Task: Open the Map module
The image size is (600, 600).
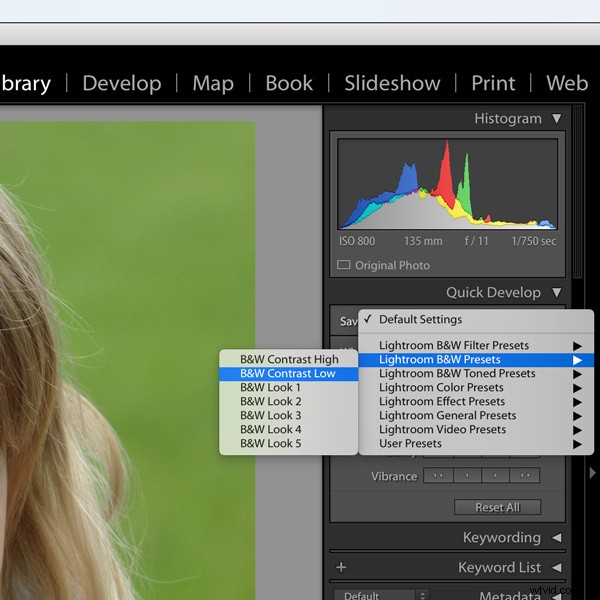Action: click(x=213, y=84)
